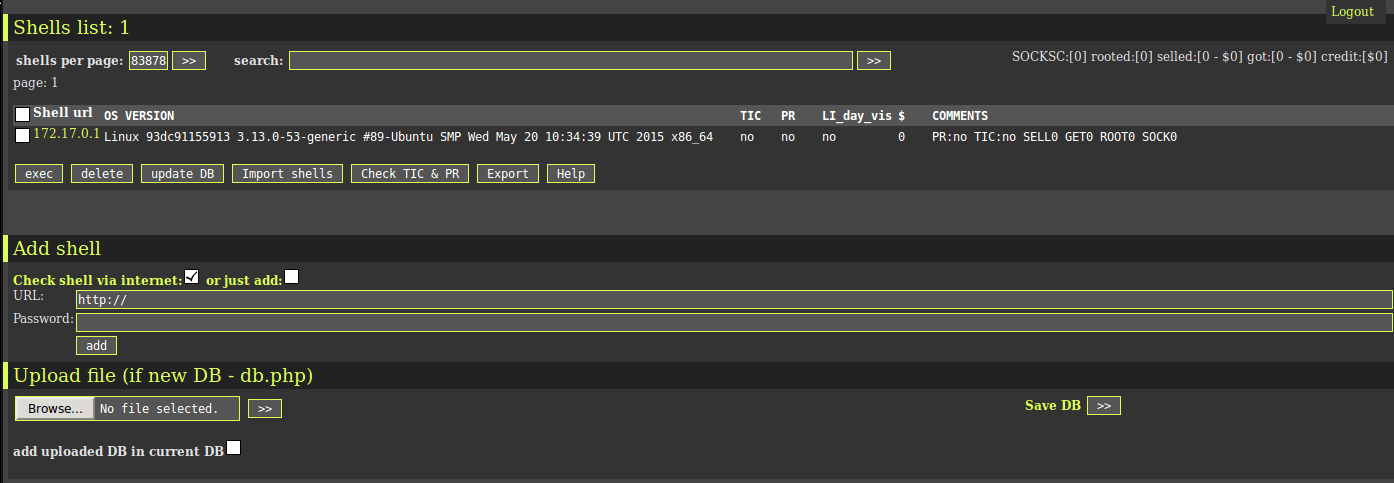Click the Logout link
1394x483 pixels.
[1352, 11]
